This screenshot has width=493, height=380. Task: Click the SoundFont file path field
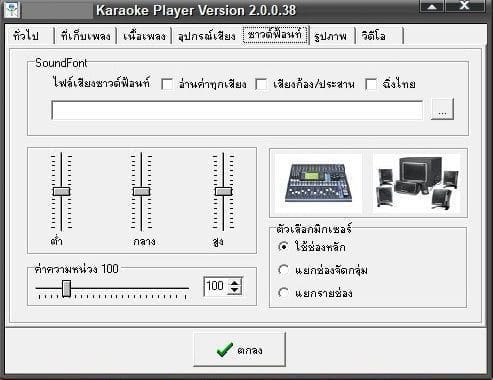pyautogui.click(x=237, y=110)
